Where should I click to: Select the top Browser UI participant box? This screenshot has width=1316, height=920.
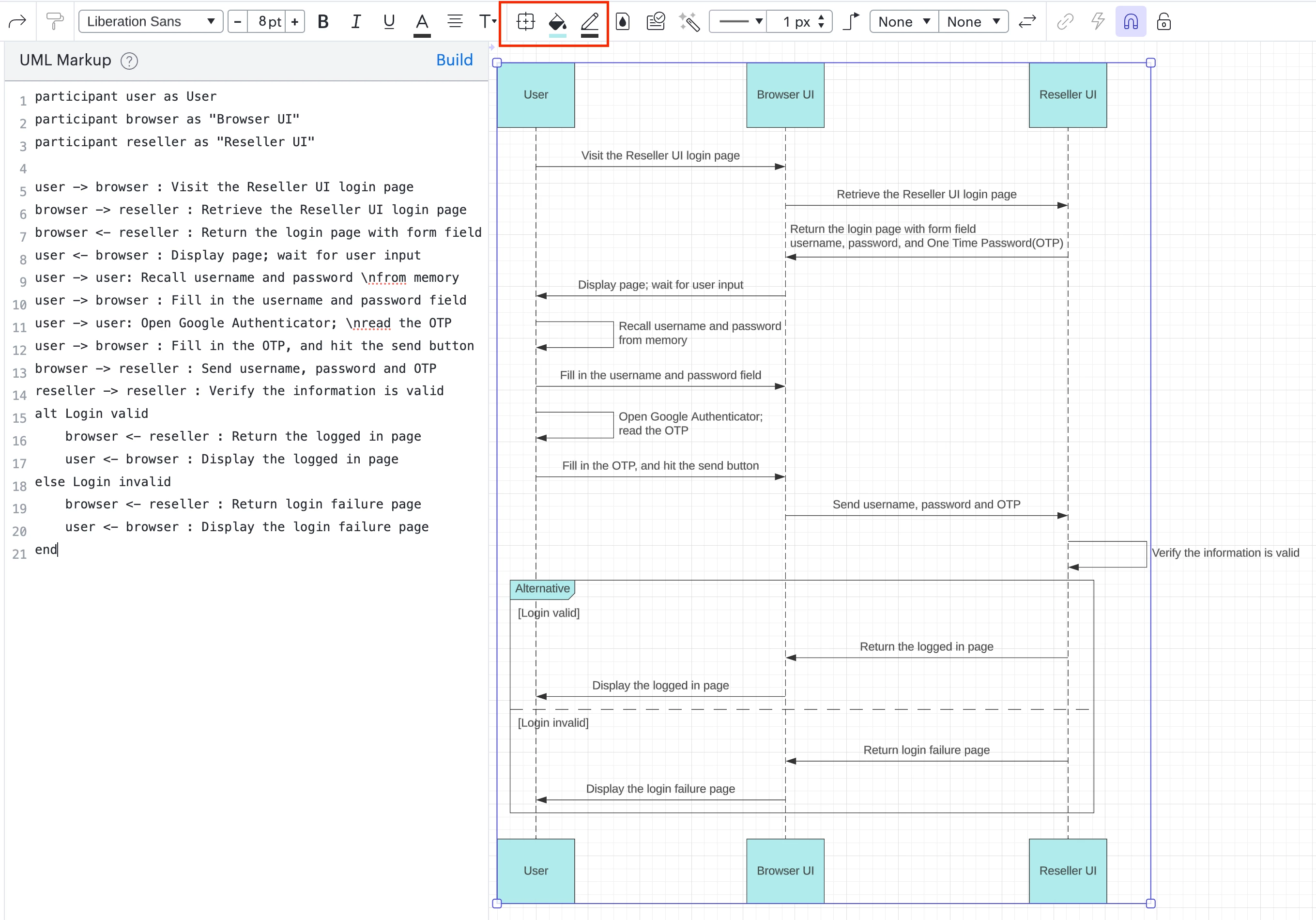785,95
